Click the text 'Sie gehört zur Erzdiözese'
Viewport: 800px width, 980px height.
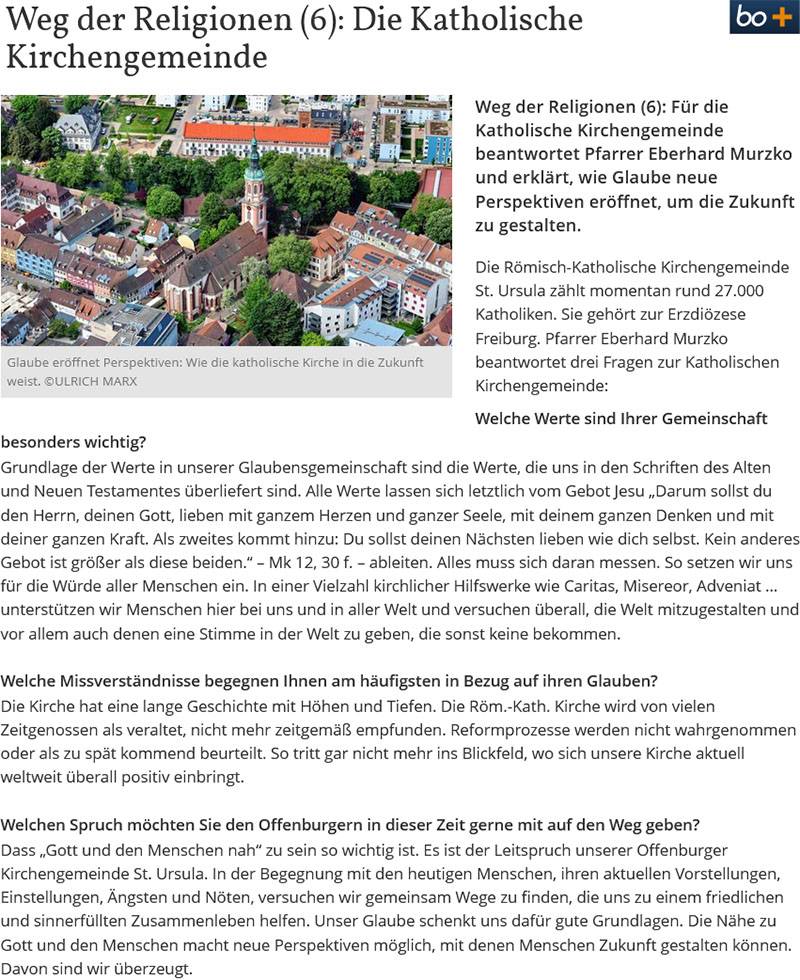coord(653,314)
